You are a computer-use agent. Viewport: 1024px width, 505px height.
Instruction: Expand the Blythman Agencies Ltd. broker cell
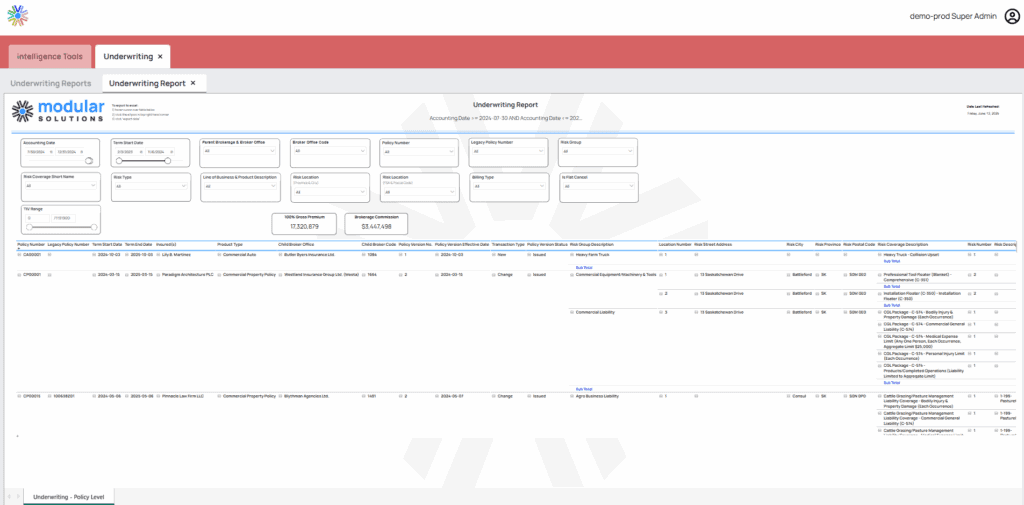pyautogui.click(x=281, y=396)
